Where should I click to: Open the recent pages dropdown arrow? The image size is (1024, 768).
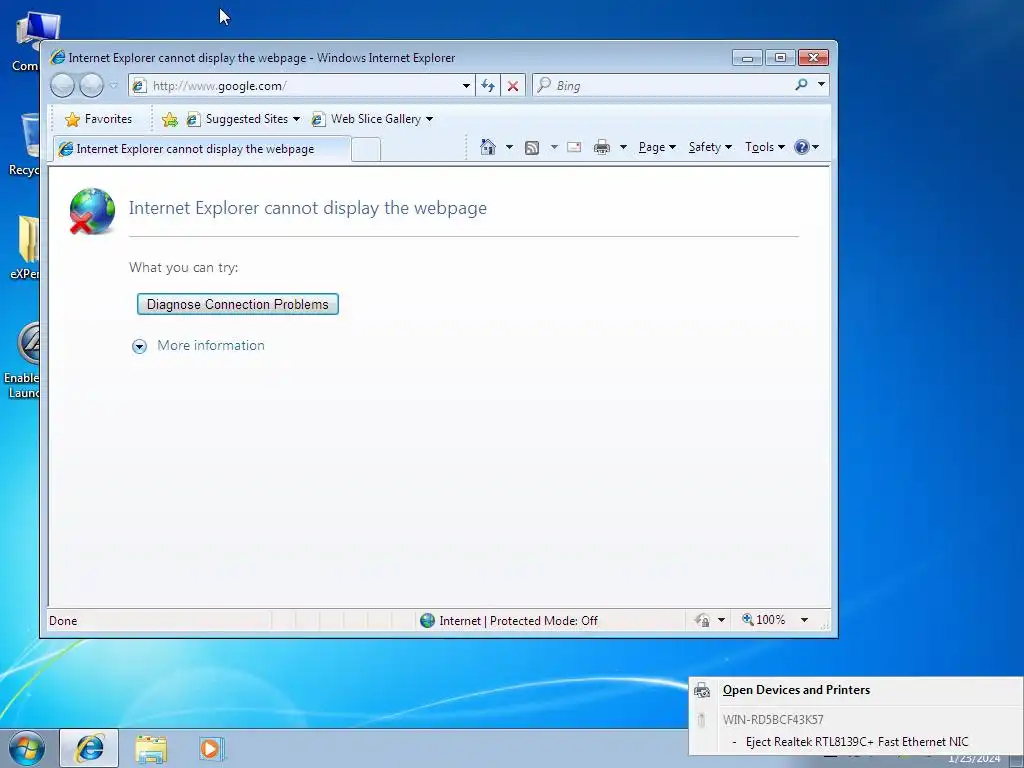click(x=114, y=86)
